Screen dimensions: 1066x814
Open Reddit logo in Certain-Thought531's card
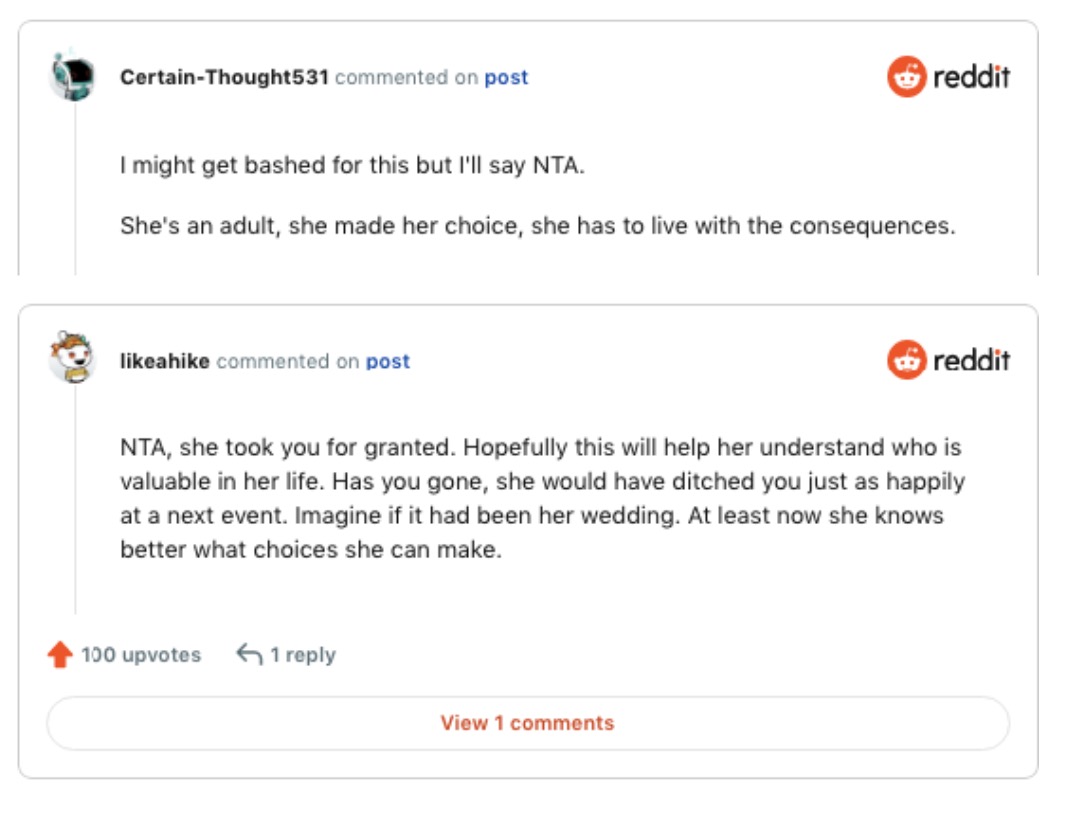pyautogui.click(x=948, y=77)
